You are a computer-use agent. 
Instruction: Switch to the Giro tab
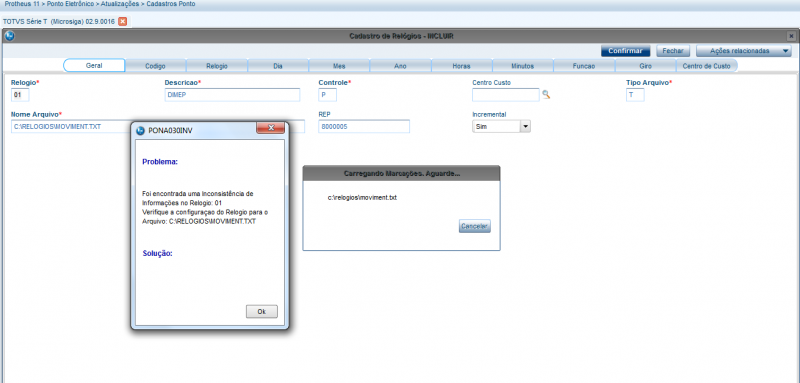point(645,66)
